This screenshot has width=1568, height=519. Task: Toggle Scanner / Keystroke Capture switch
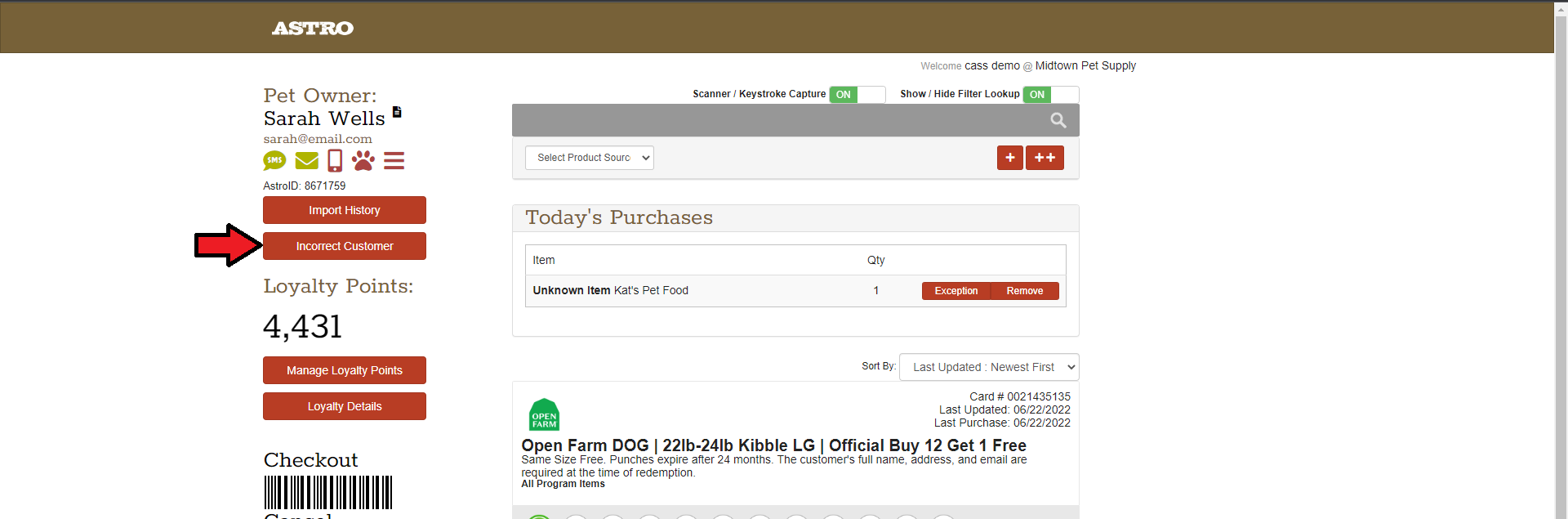[x=857, y=95]
